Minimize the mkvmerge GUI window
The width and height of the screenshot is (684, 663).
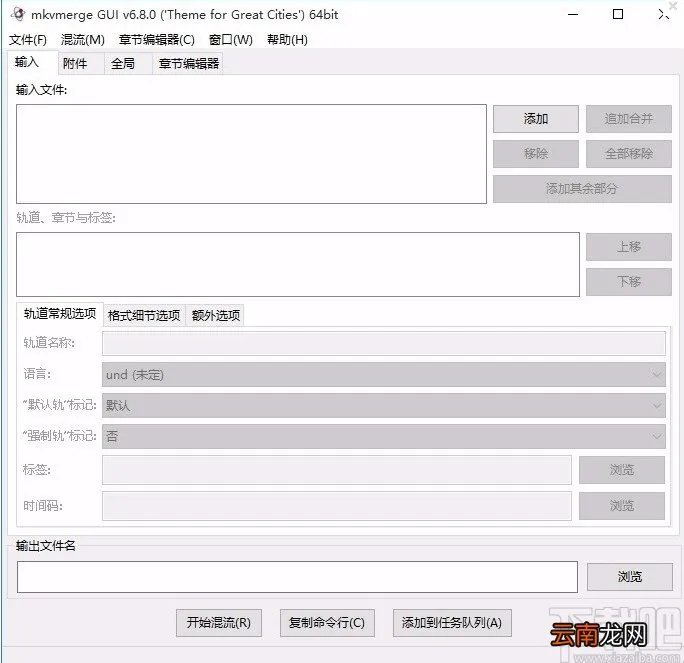tap(573, 14)
